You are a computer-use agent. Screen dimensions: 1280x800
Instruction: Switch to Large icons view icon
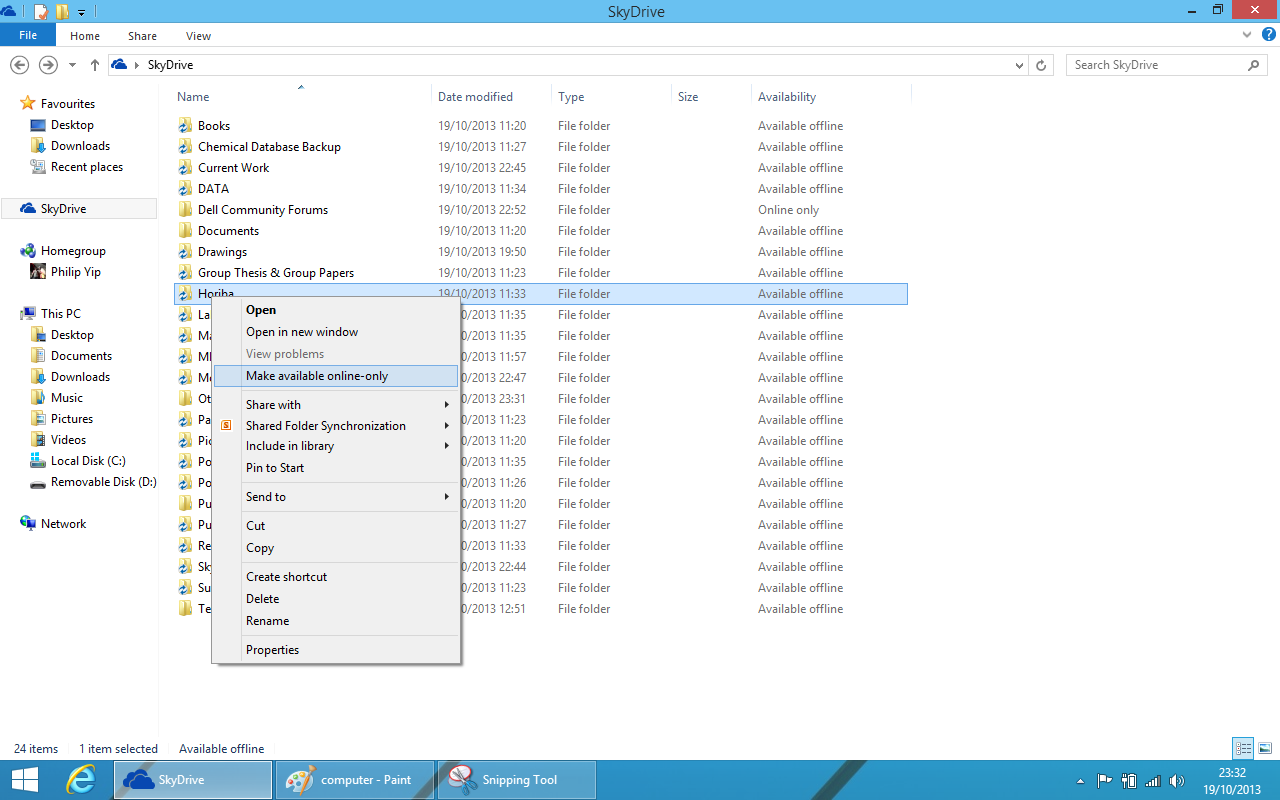1265,748
